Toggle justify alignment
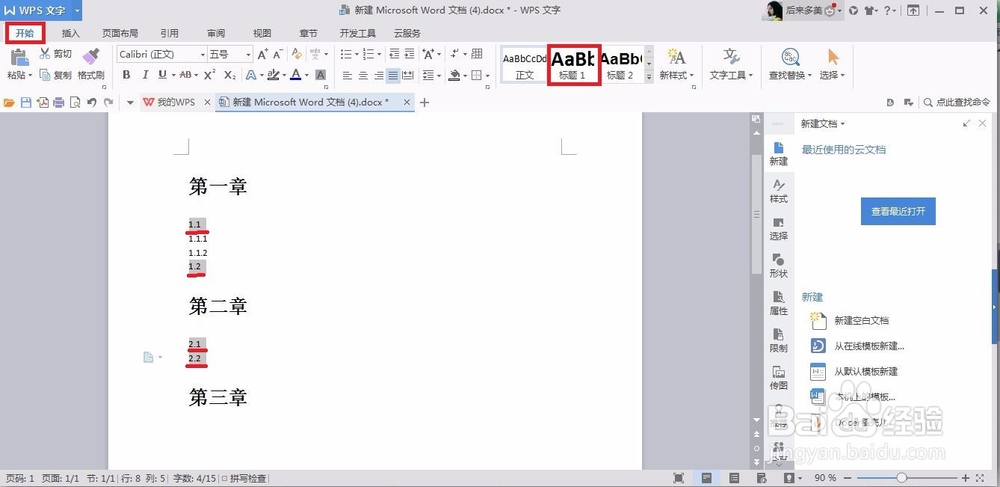This screenshot has width=1000, height=487. click(393, 75)
